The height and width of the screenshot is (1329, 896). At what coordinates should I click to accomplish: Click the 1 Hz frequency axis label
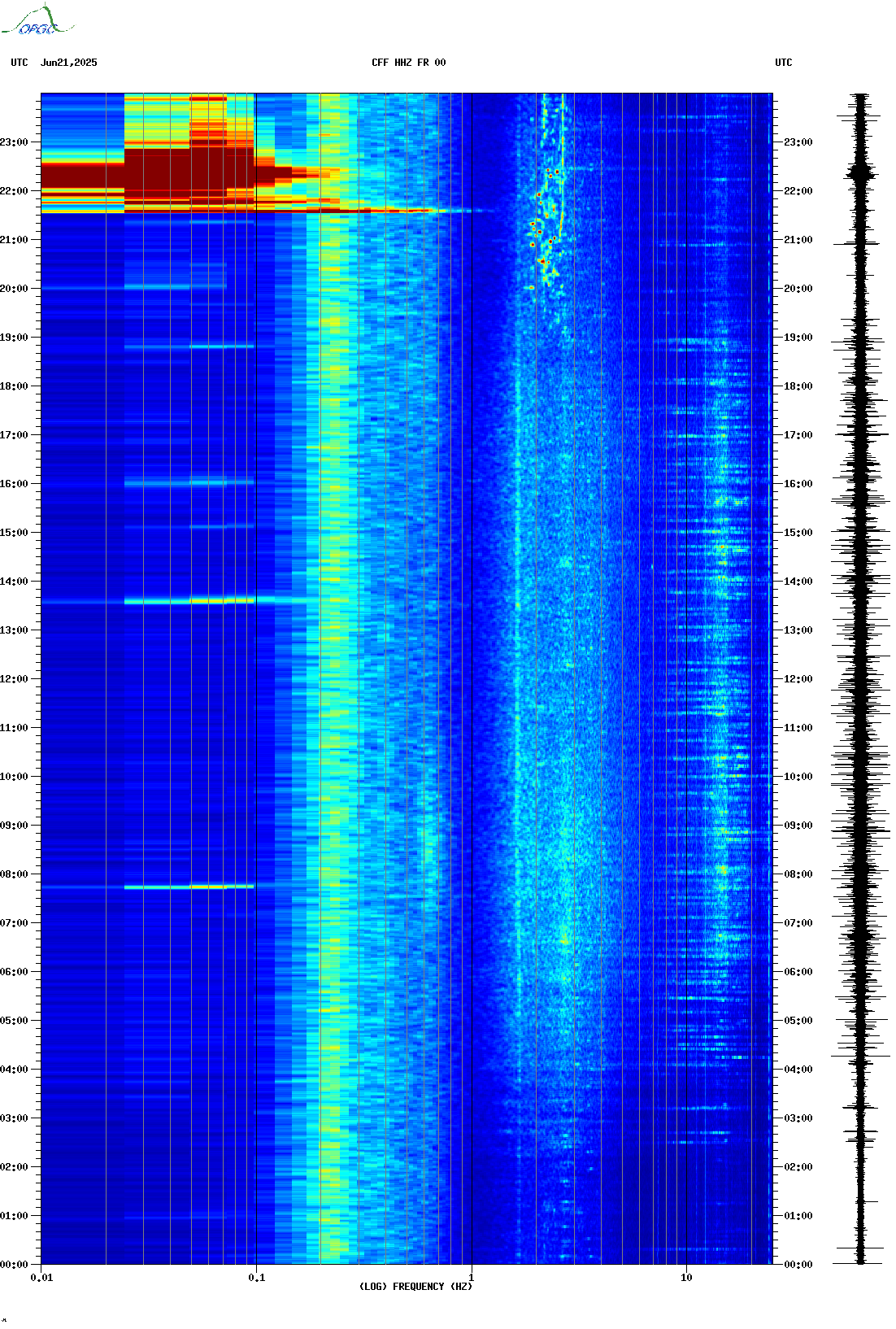coord(472,1278)
